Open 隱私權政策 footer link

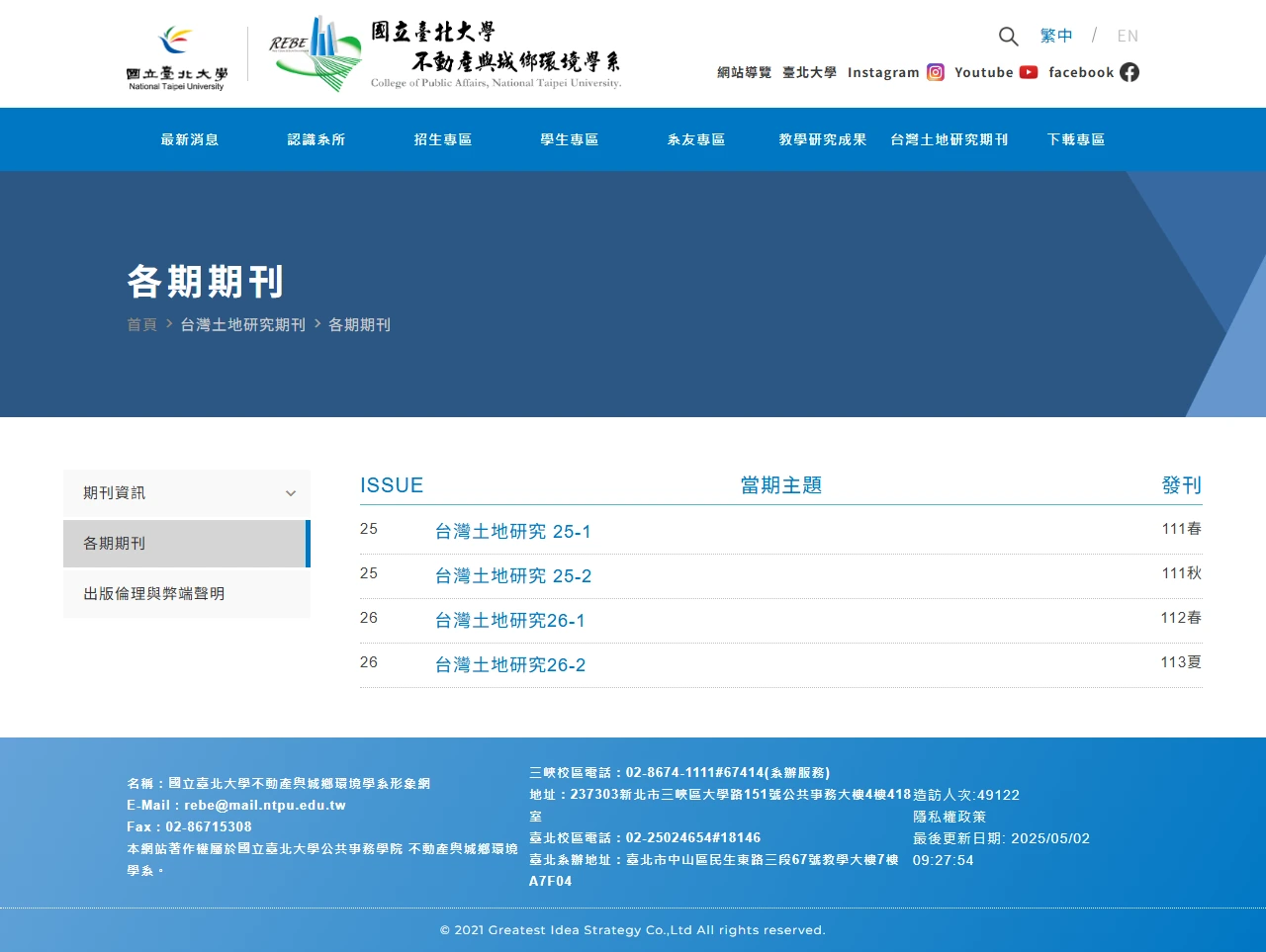(x=949, y=817)
